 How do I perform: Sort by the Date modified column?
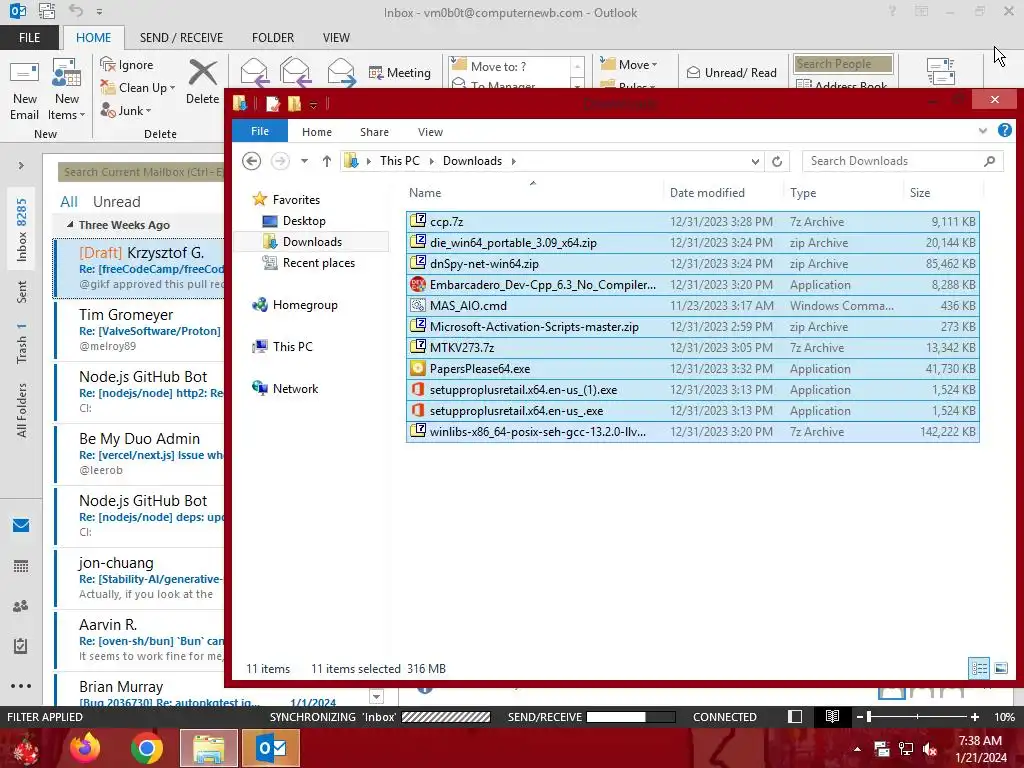click(707, 193)
